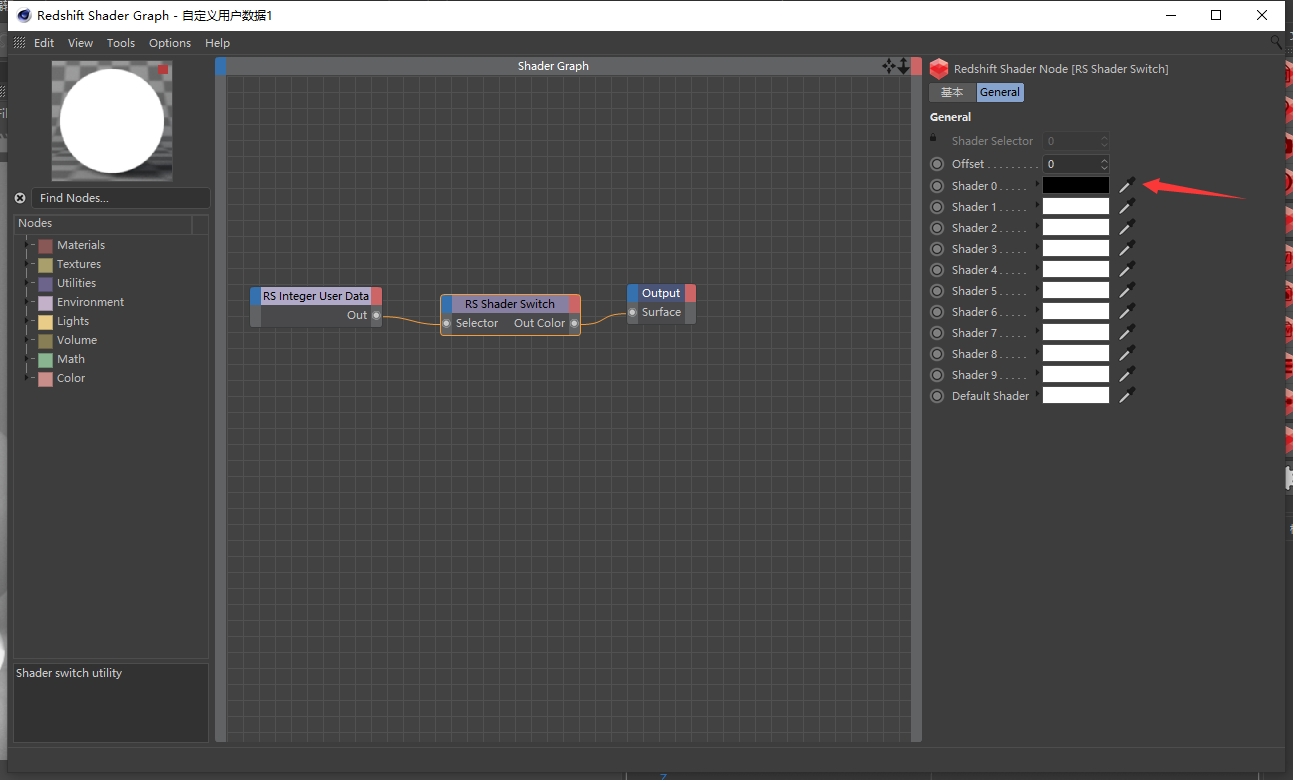Click the vertical zoom arrow icon in Shader Graph header

tap(903, 66)
